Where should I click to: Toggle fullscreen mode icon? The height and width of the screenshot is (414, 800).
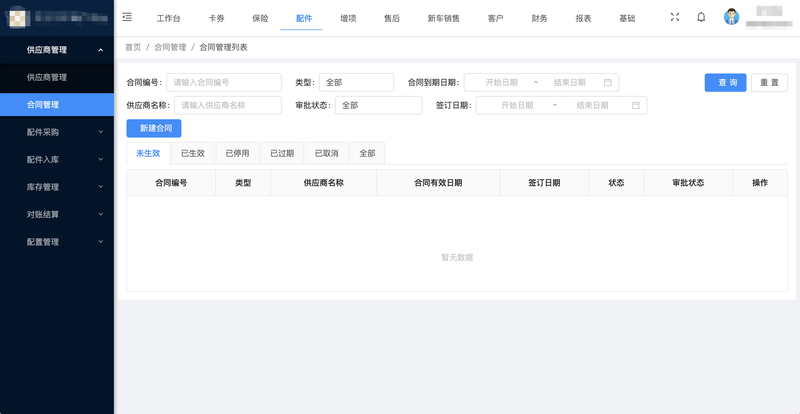coord(674,17)
